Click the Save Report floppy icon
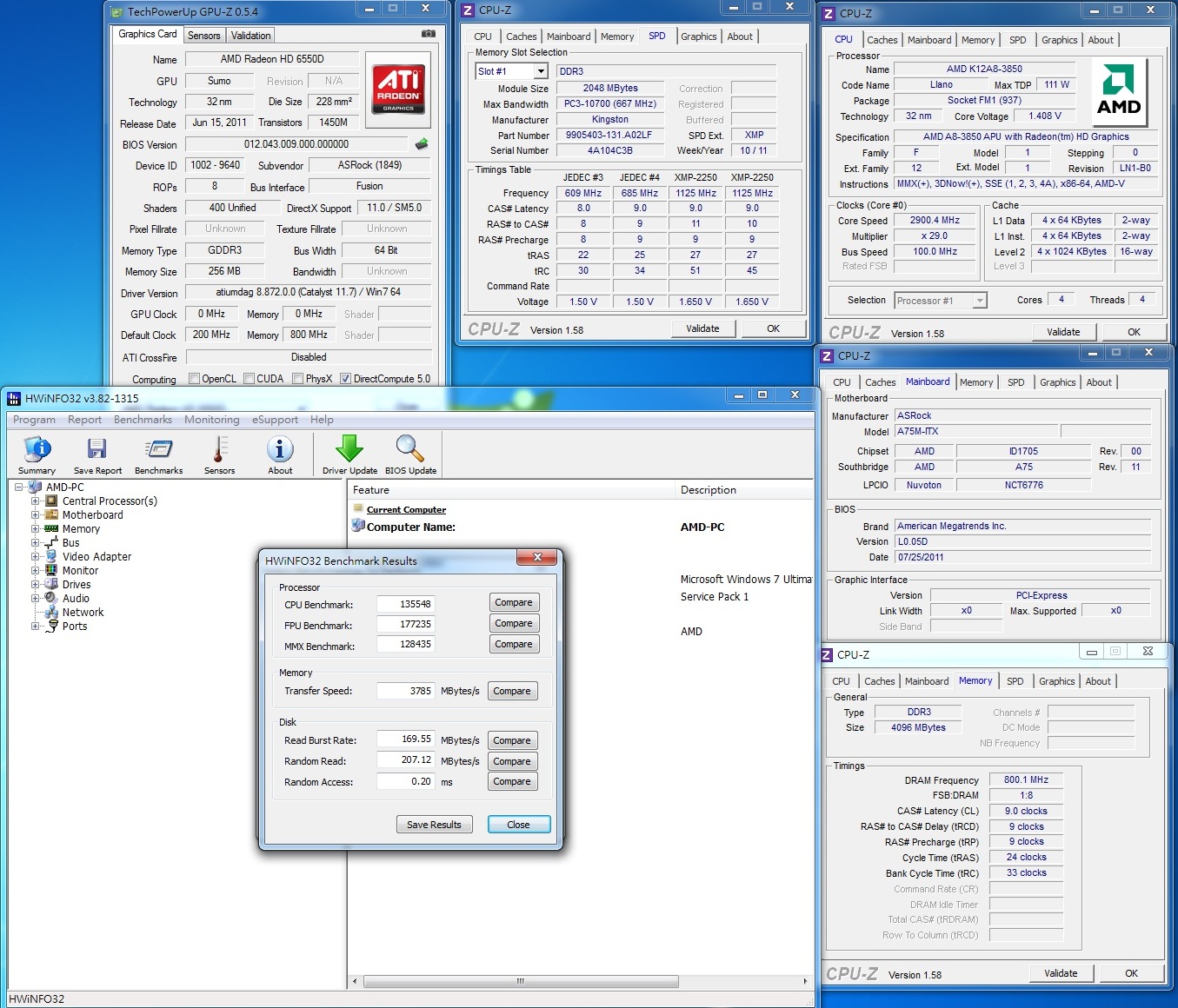The width and height of the screenshot is (1178, 1008). coord(97,449)
